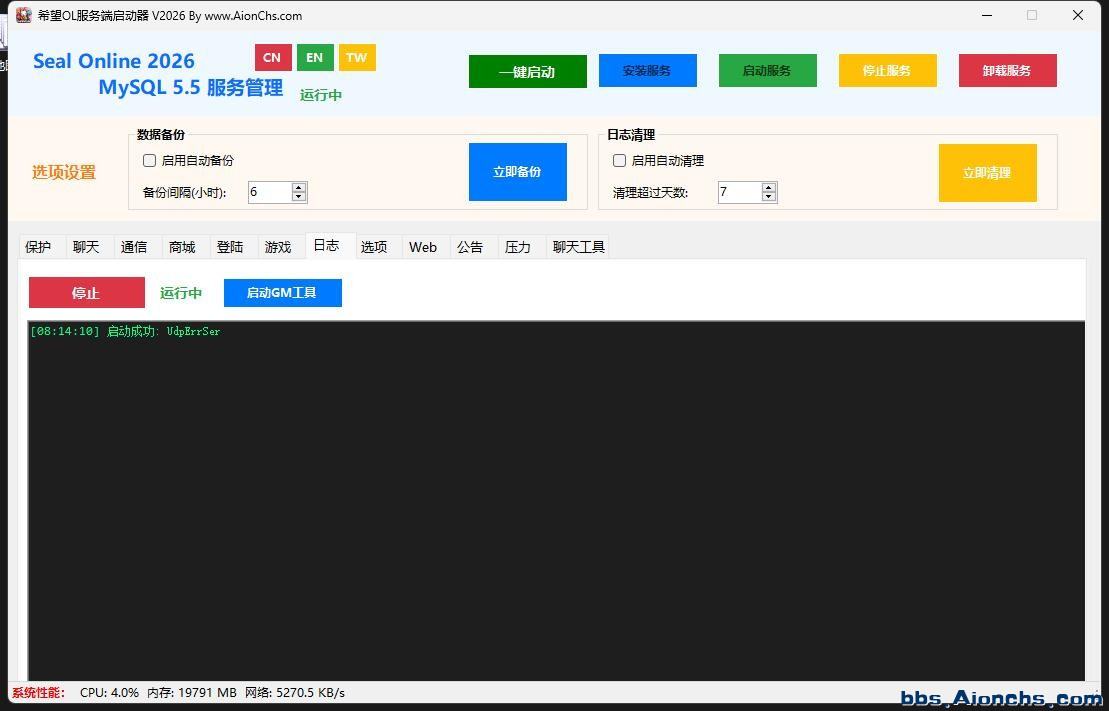Click the red 卸载服务 button
This screenshot has width=1109, height=711.
point(1007,71)
